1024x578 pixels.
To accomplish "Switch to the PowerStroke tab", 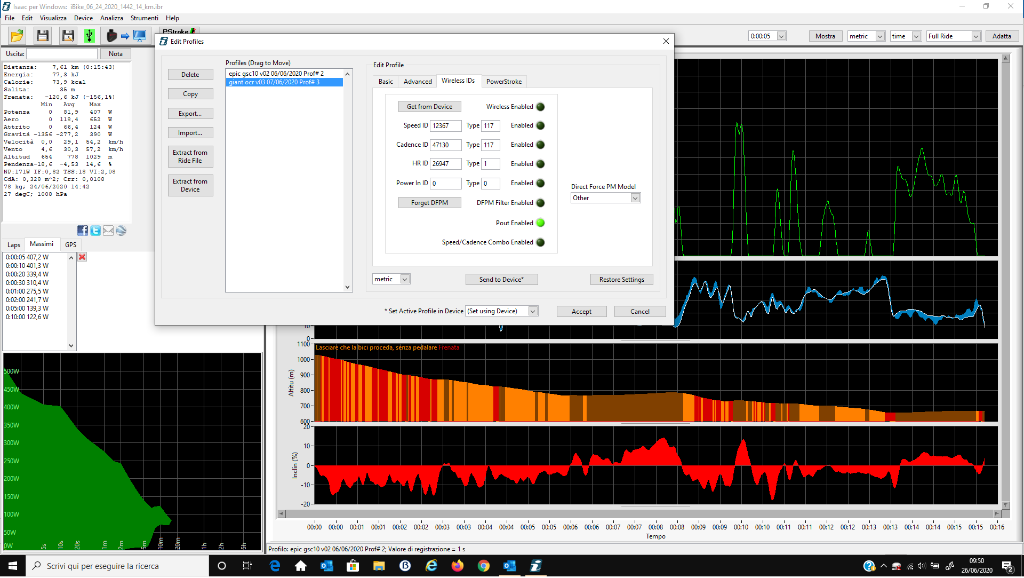I will [x=503, y=81].
